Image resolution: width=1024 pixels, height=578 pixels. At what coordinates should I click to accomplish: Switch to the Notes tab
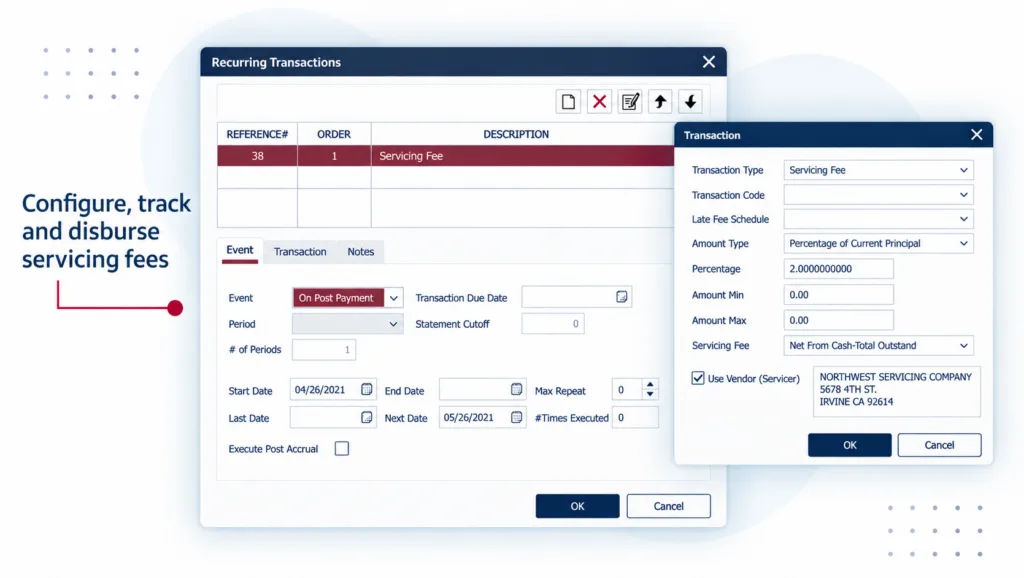click(x=360, y=251)
